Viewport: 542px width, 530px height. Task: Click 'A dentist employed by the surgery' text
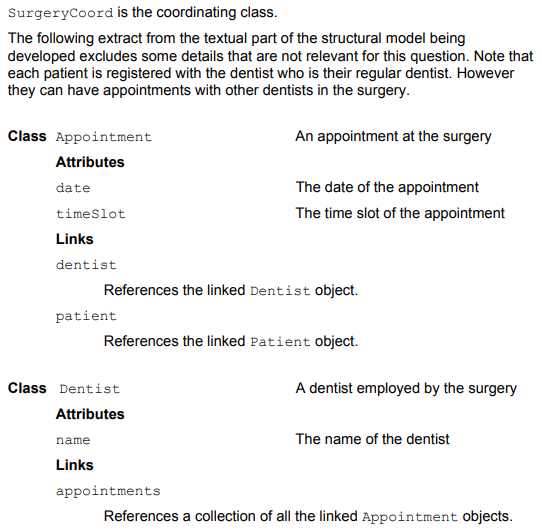pos(406,389)
